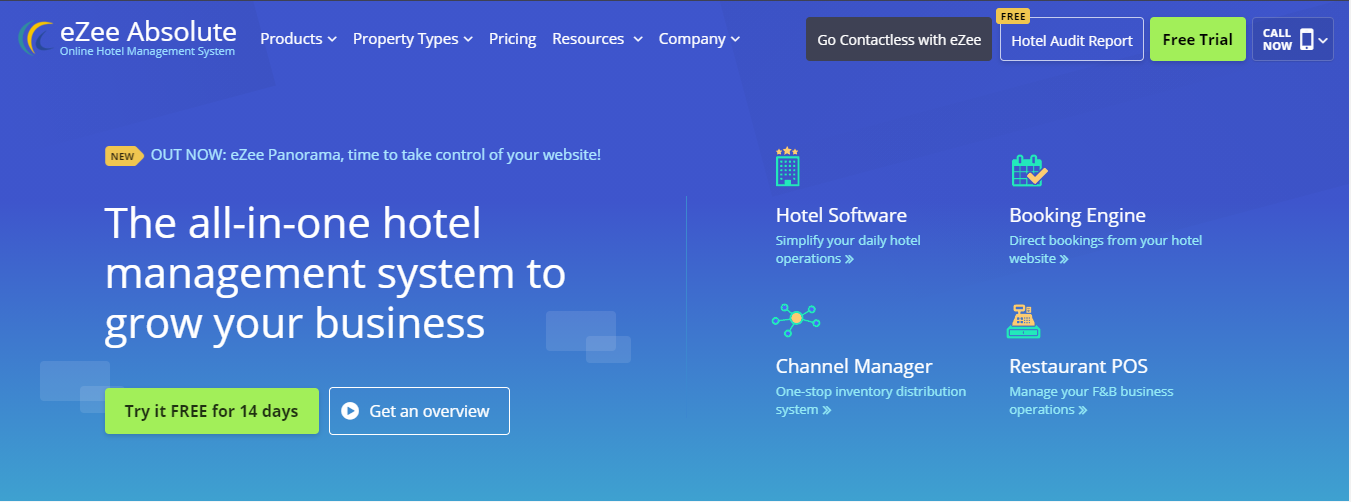Image resolution: width=1351 pixels, height=502 pixels.
Task: Open the Channel Manager heading link
Action: [x=854, y=366]
